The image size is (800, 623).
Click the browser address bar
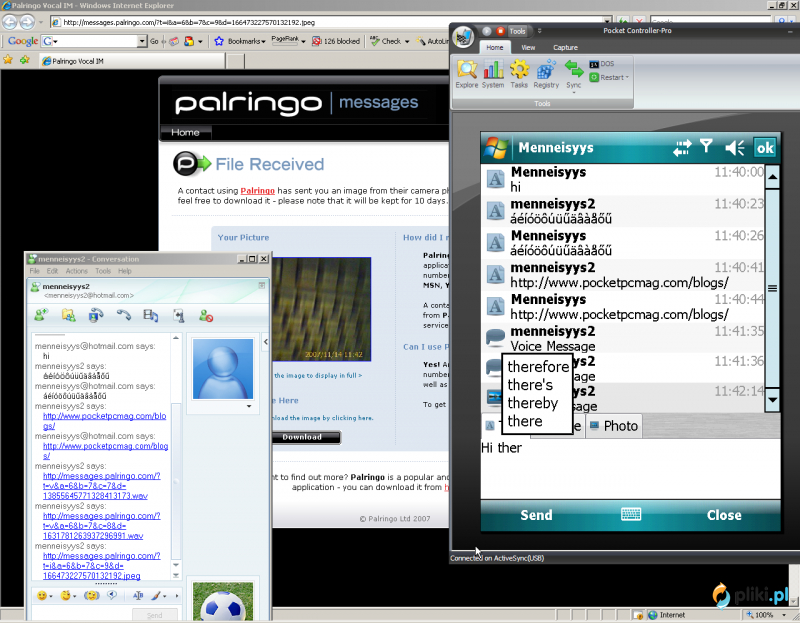[331, 22]
